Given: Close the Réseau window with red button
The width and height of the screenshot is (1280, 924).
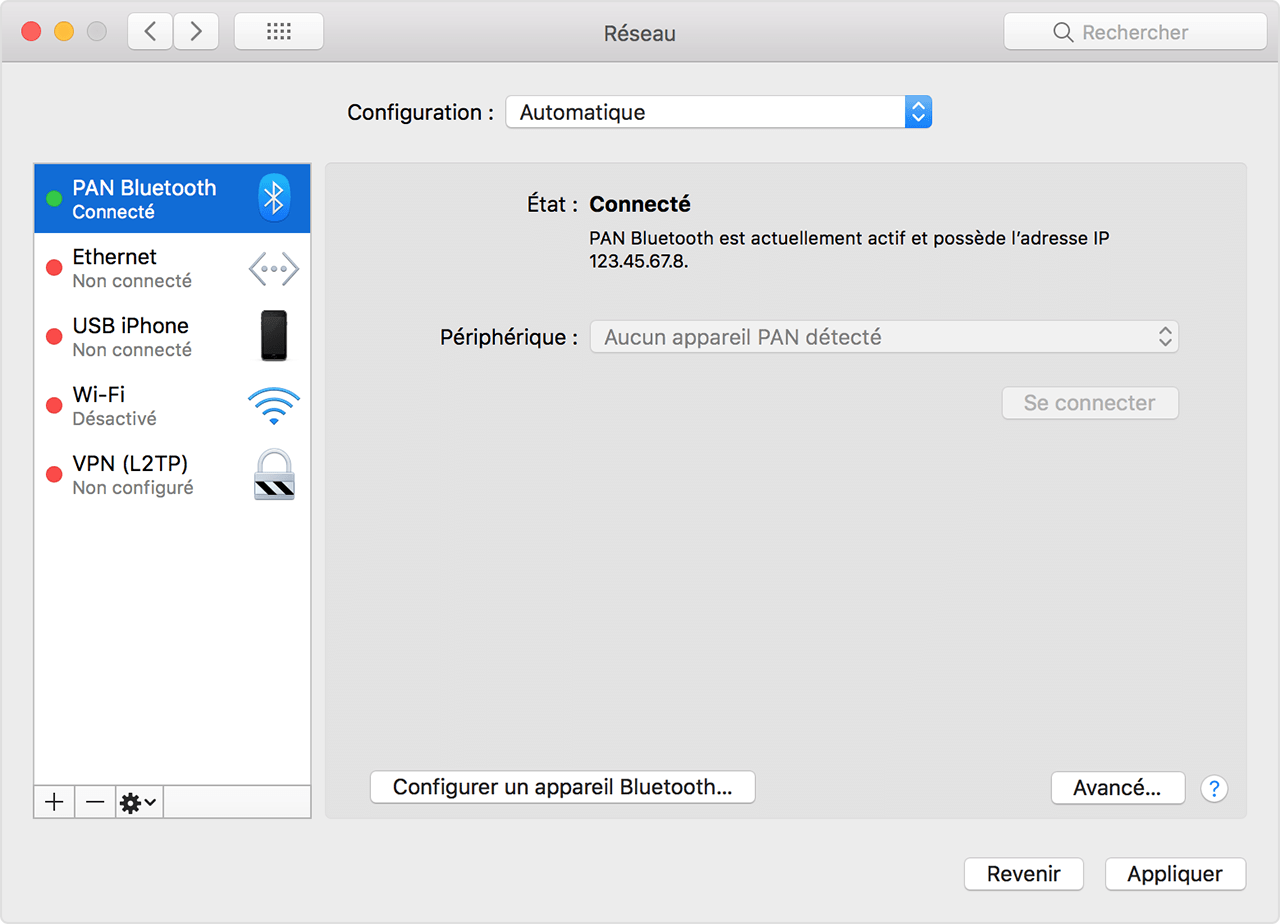Looking at the screenshot, I should [31, 31].
